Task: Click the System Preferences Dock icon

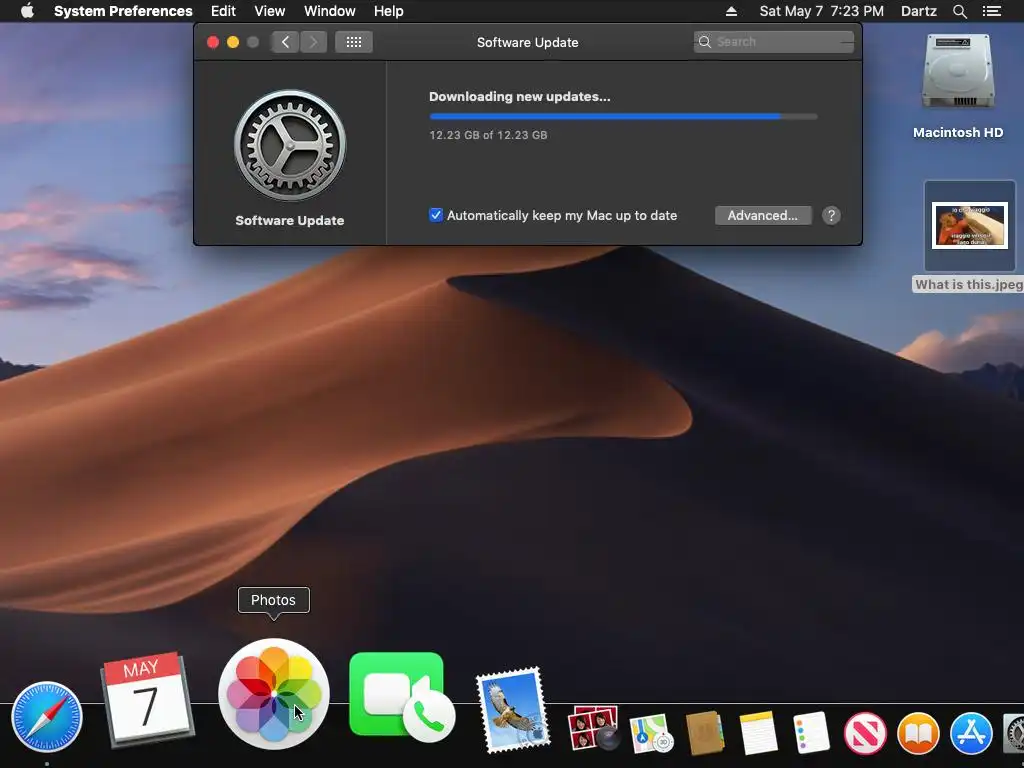Action: [1014, 733]
